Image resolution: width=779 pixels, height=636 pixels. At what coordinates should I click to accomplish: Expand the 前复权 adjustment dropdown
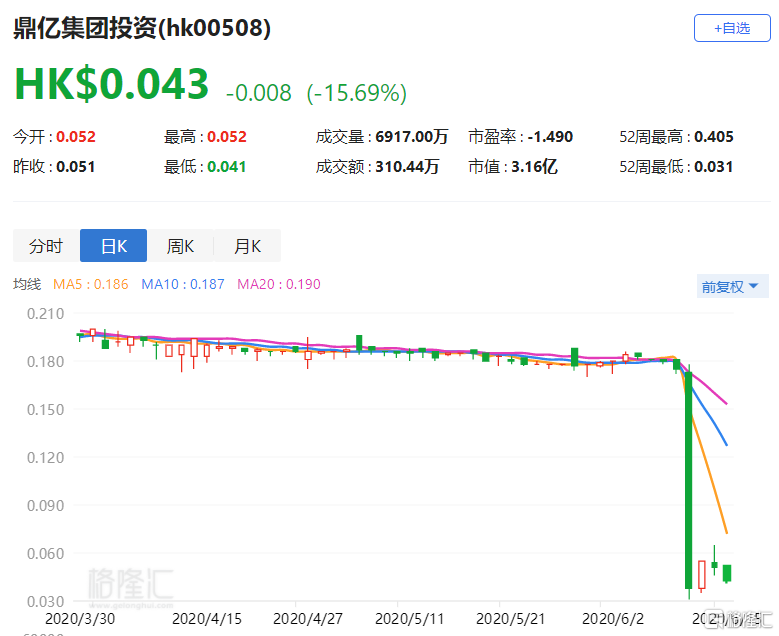(732, 286)
